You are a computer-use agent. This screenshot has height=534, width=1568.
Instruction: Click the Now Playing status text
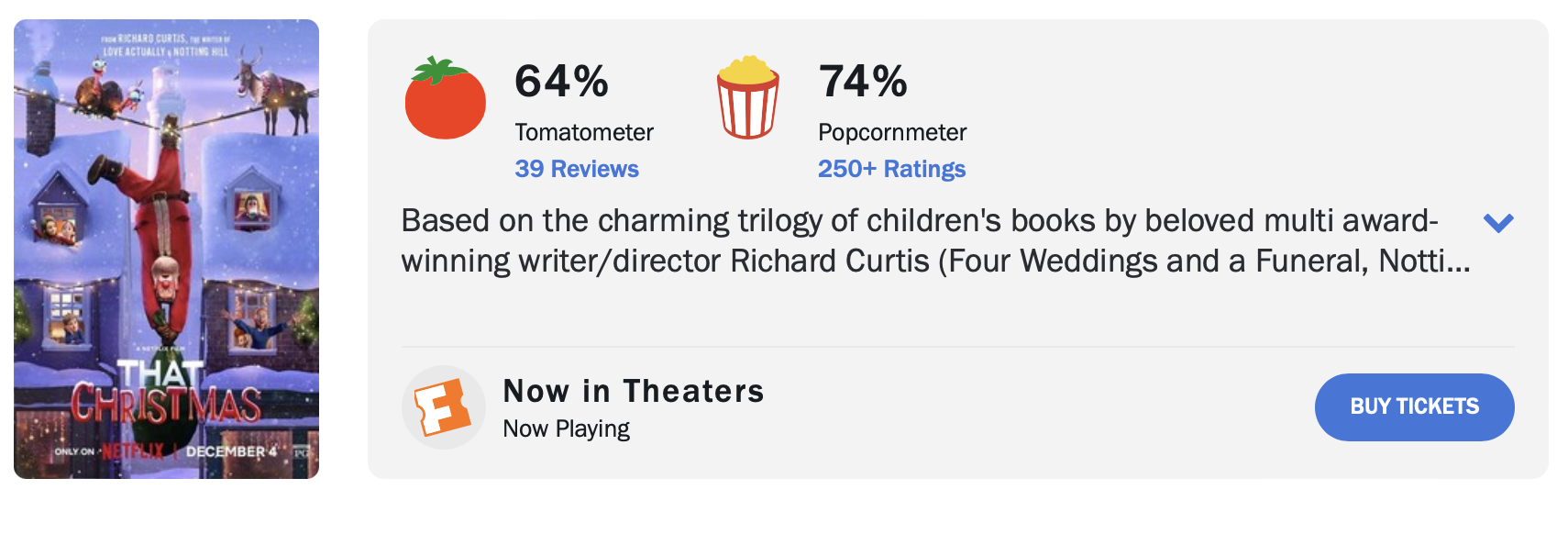click(567, 428)
